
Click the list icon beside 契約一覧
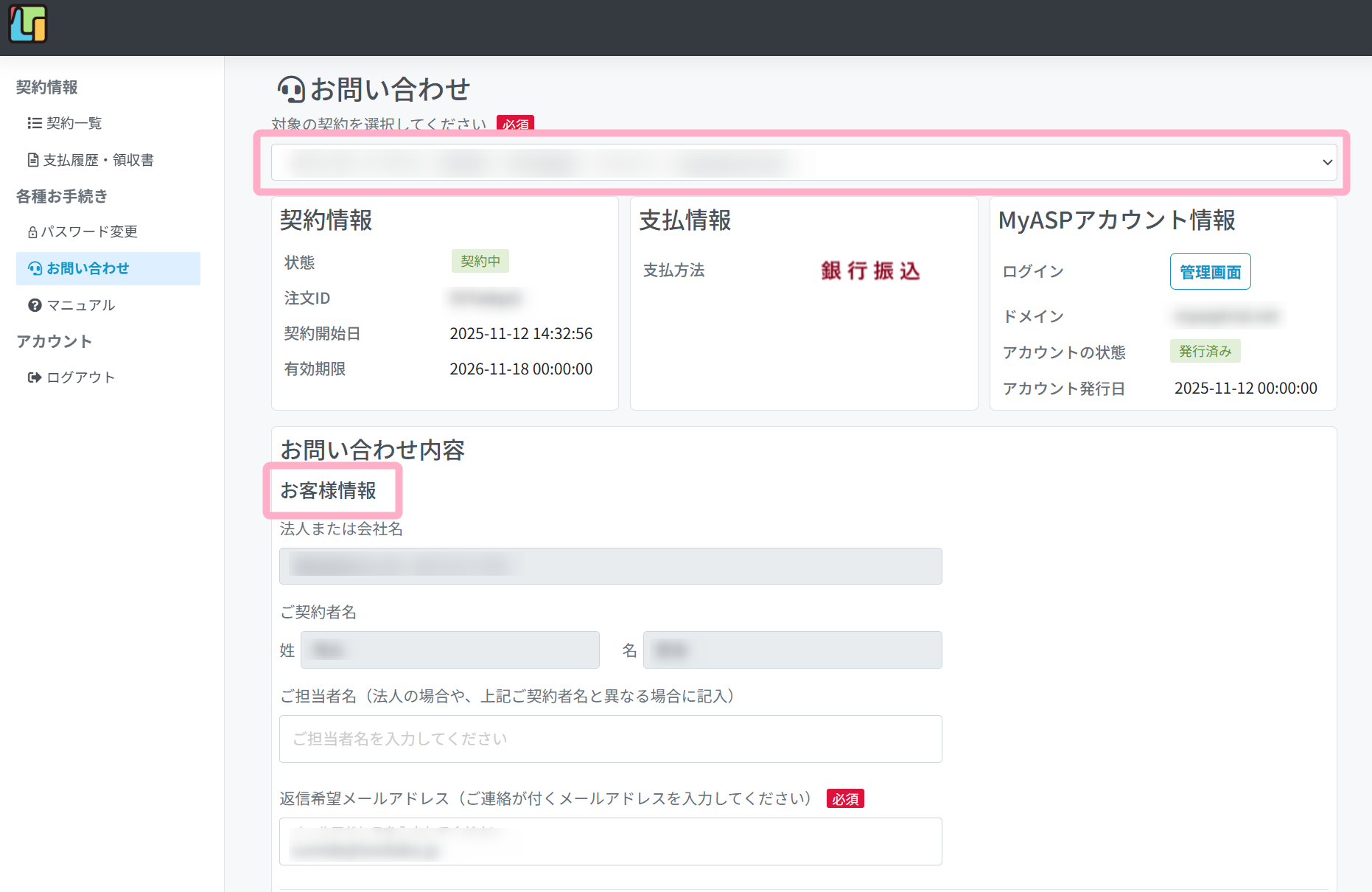[34, 123]
